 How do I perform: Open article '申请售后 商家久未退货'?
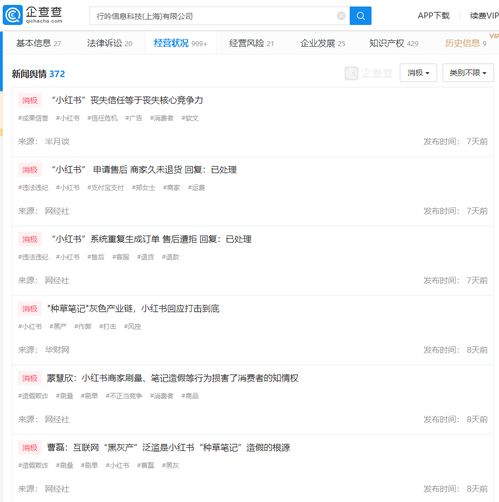pos(144,170)
